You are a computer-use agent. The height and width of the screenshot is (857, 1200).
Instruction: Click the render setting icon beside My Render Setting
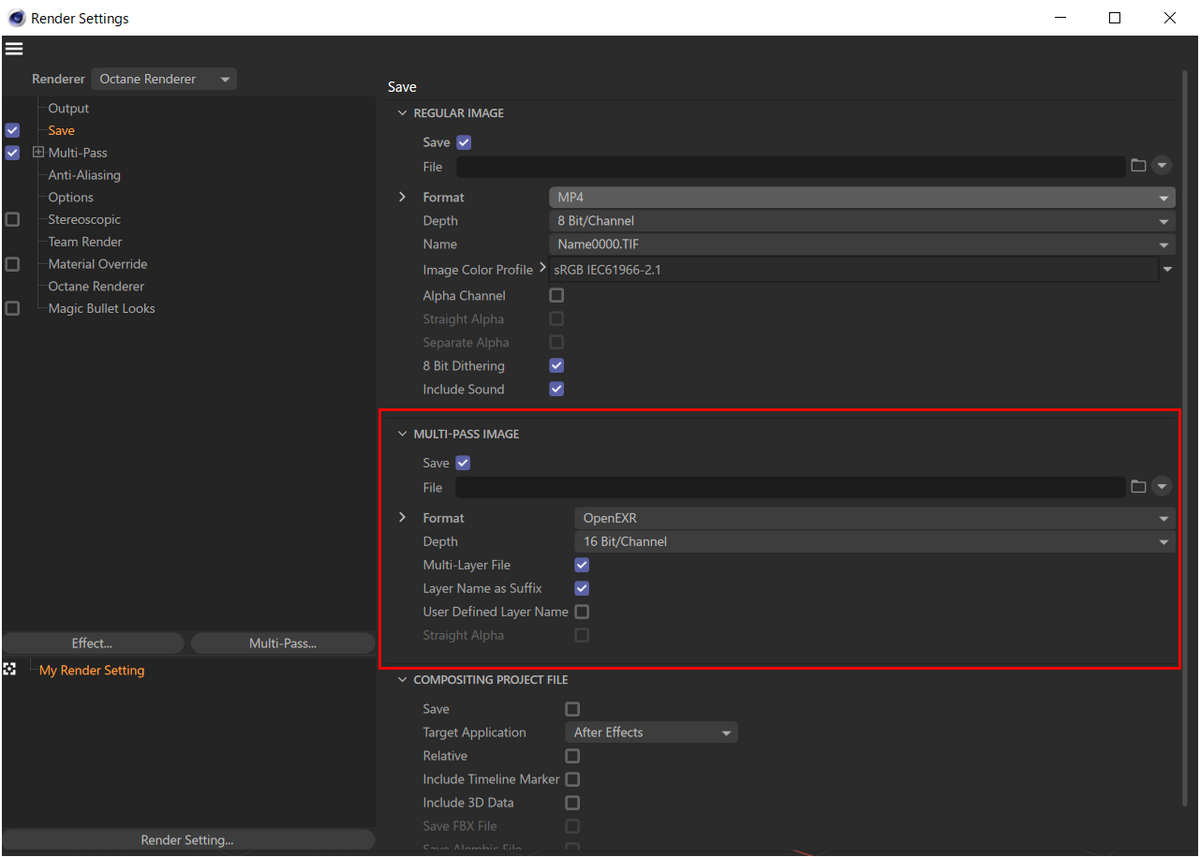coord(9,669)
